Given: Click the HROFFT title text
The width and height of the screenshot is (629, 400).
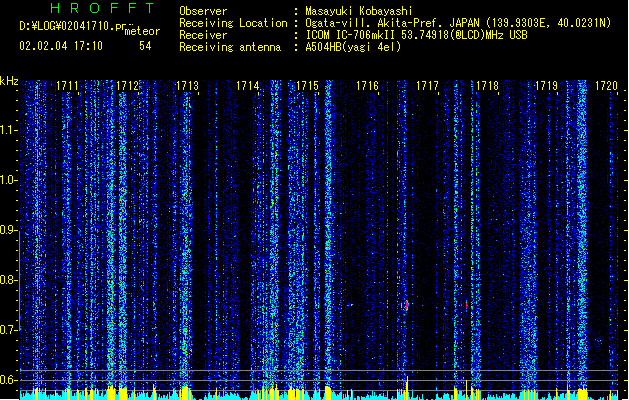Looking at the screenshot, I should [102, 8].
